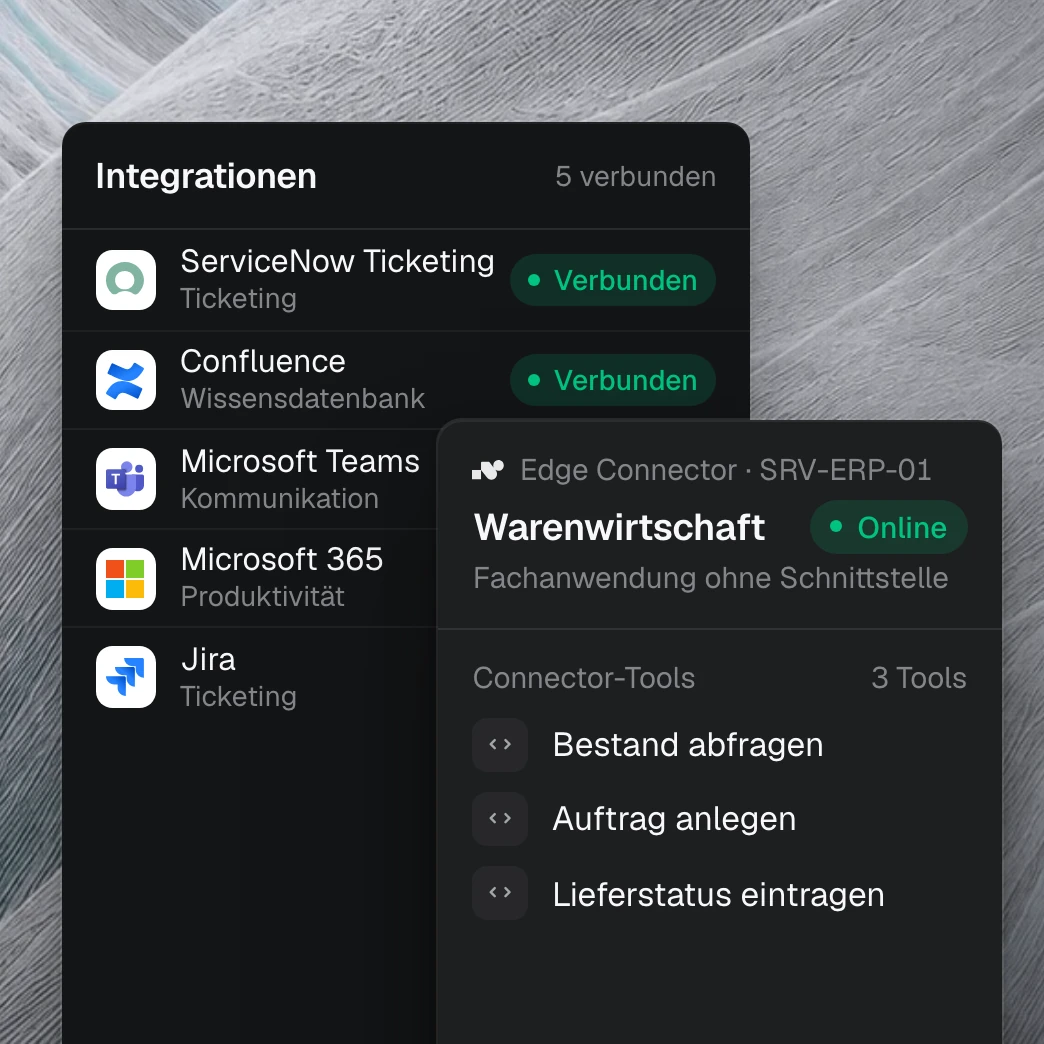Image resolution: width=1044 pixels, height=1044 pixels.
Task: Click the ServiceNow Ticketing app icon
Action: 126,280
